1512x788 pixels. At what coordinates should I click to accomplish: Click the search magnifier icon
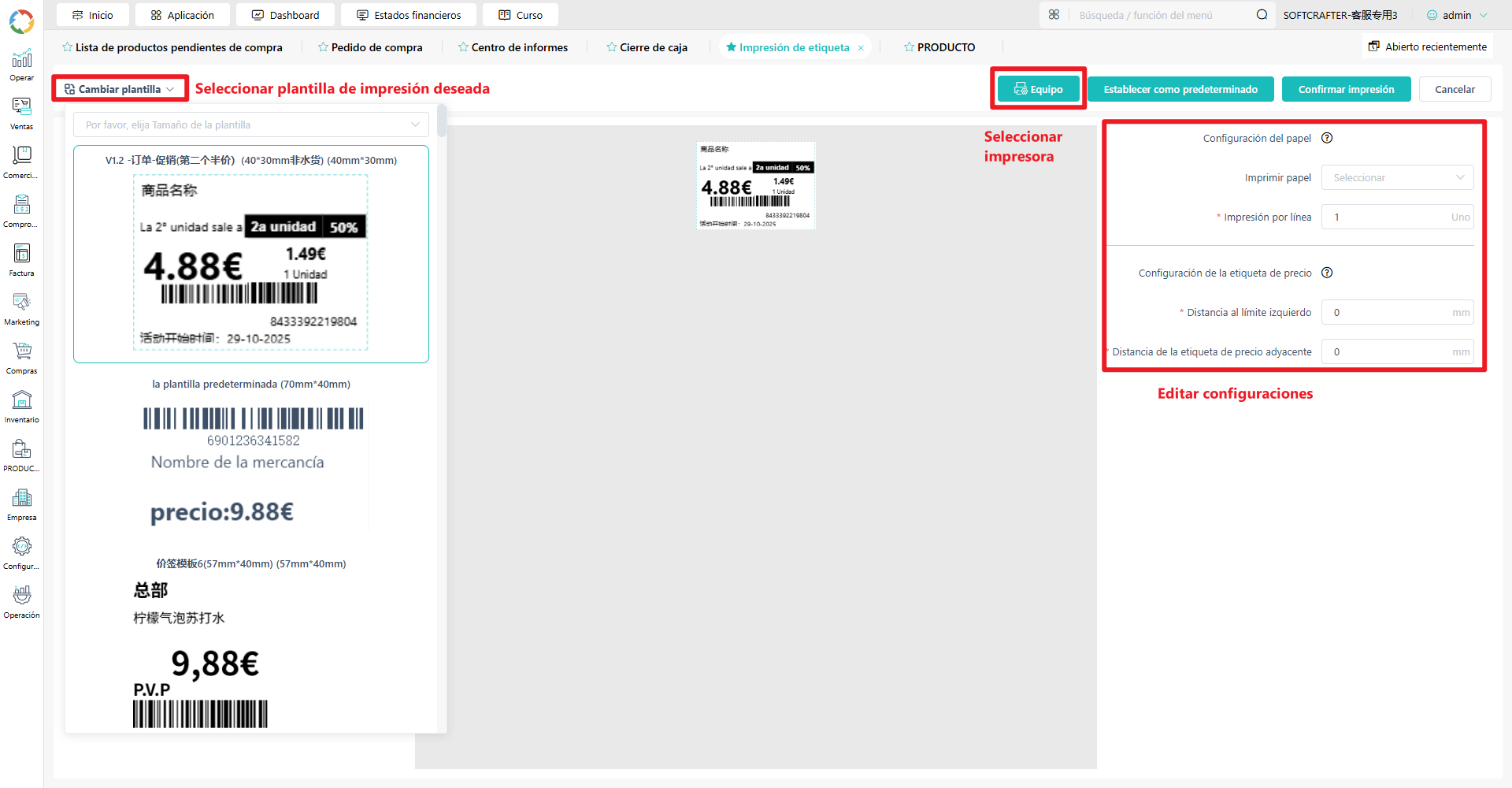tap(1262, 15)
